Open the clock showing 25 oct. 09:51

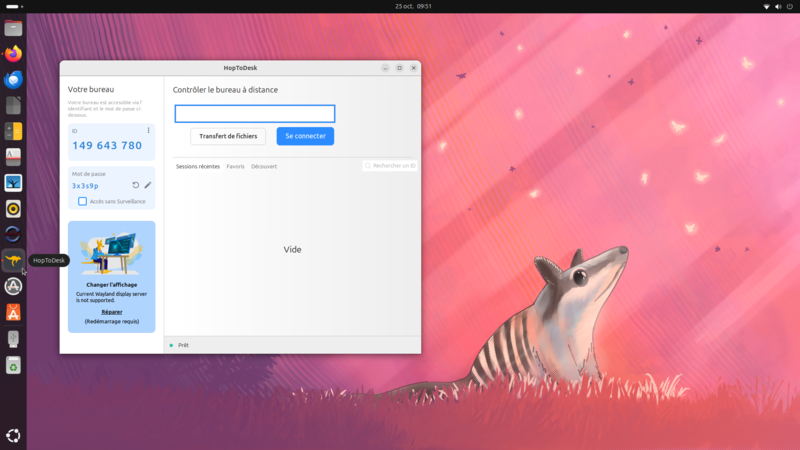pyautogui.click(x=413, y=7)
